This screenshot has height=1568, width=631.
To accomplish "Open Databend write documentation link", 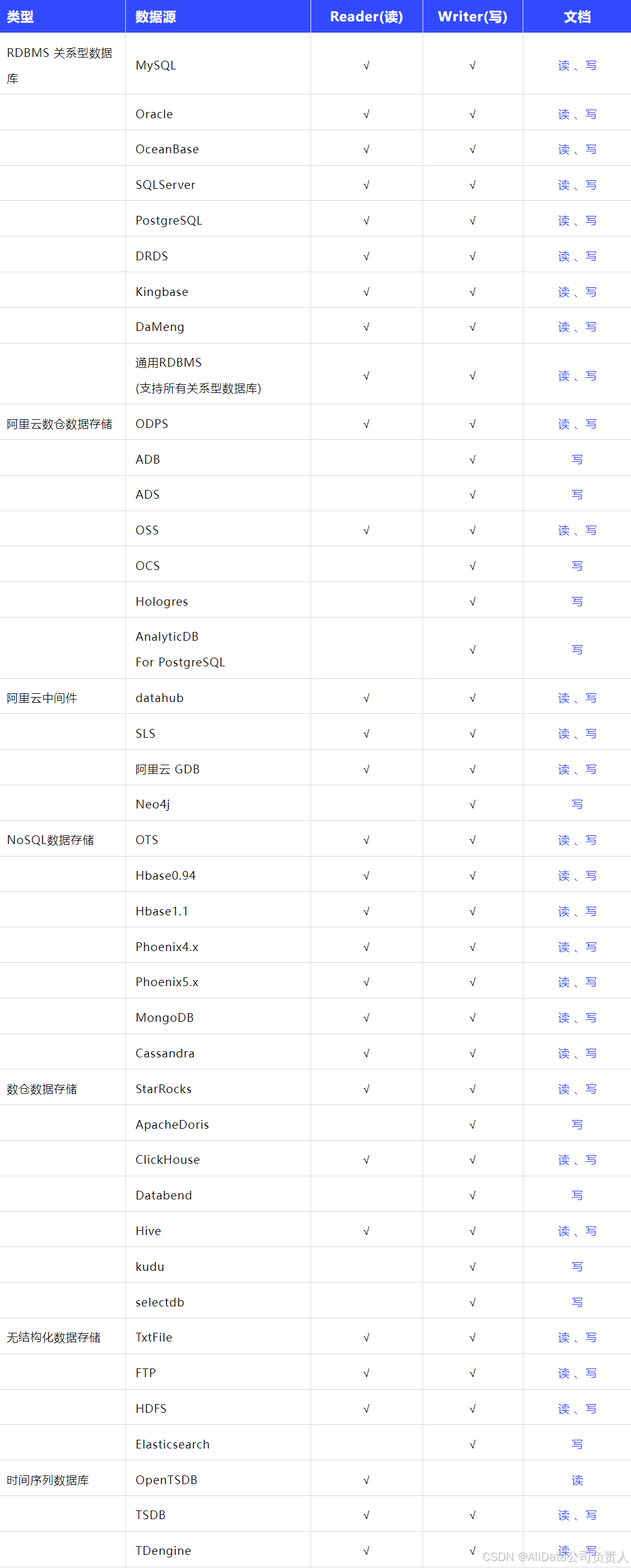I will [x=577, y=1196].
